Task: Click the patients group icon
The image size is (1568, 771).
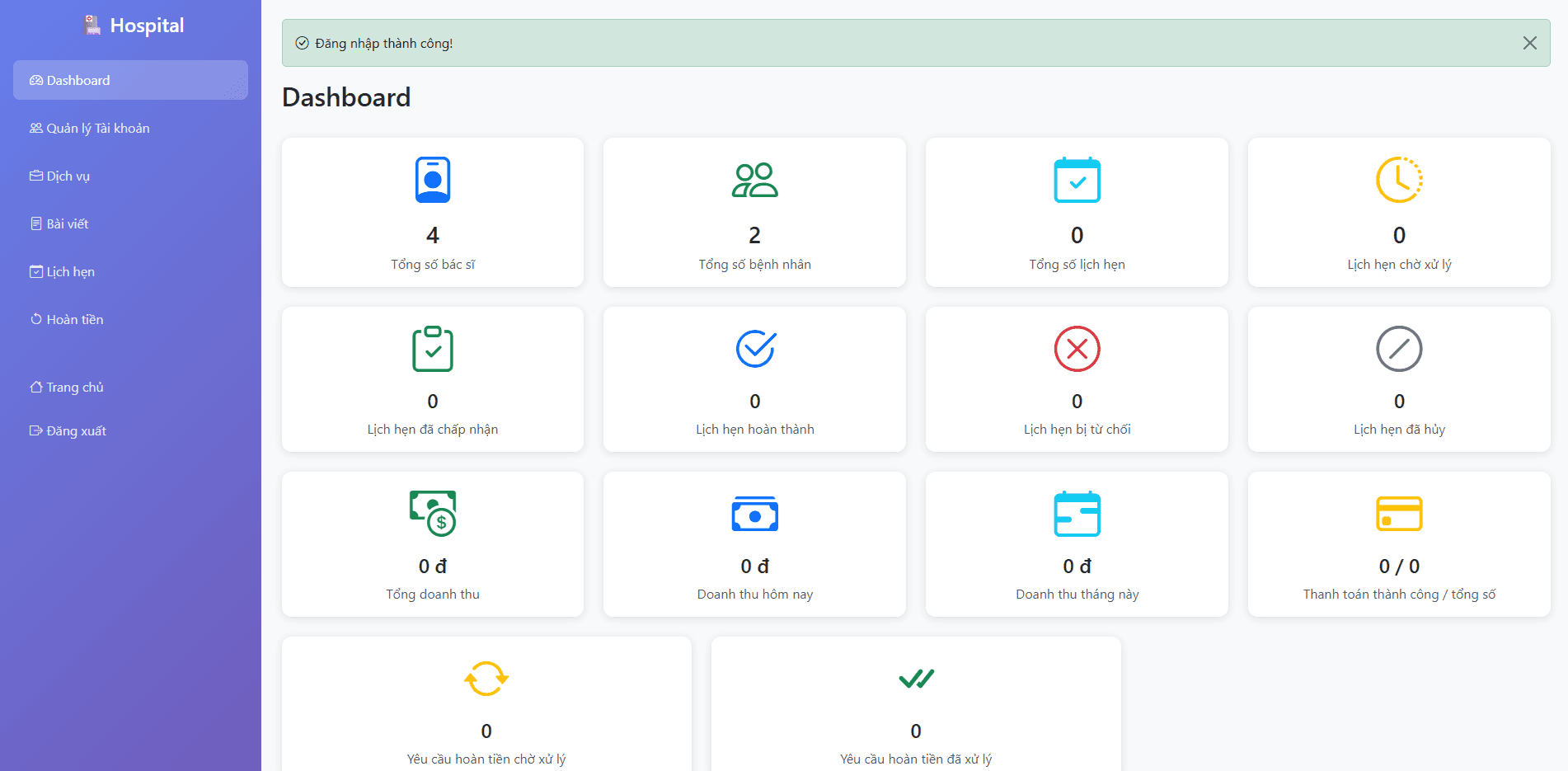Action: [754, 180]
